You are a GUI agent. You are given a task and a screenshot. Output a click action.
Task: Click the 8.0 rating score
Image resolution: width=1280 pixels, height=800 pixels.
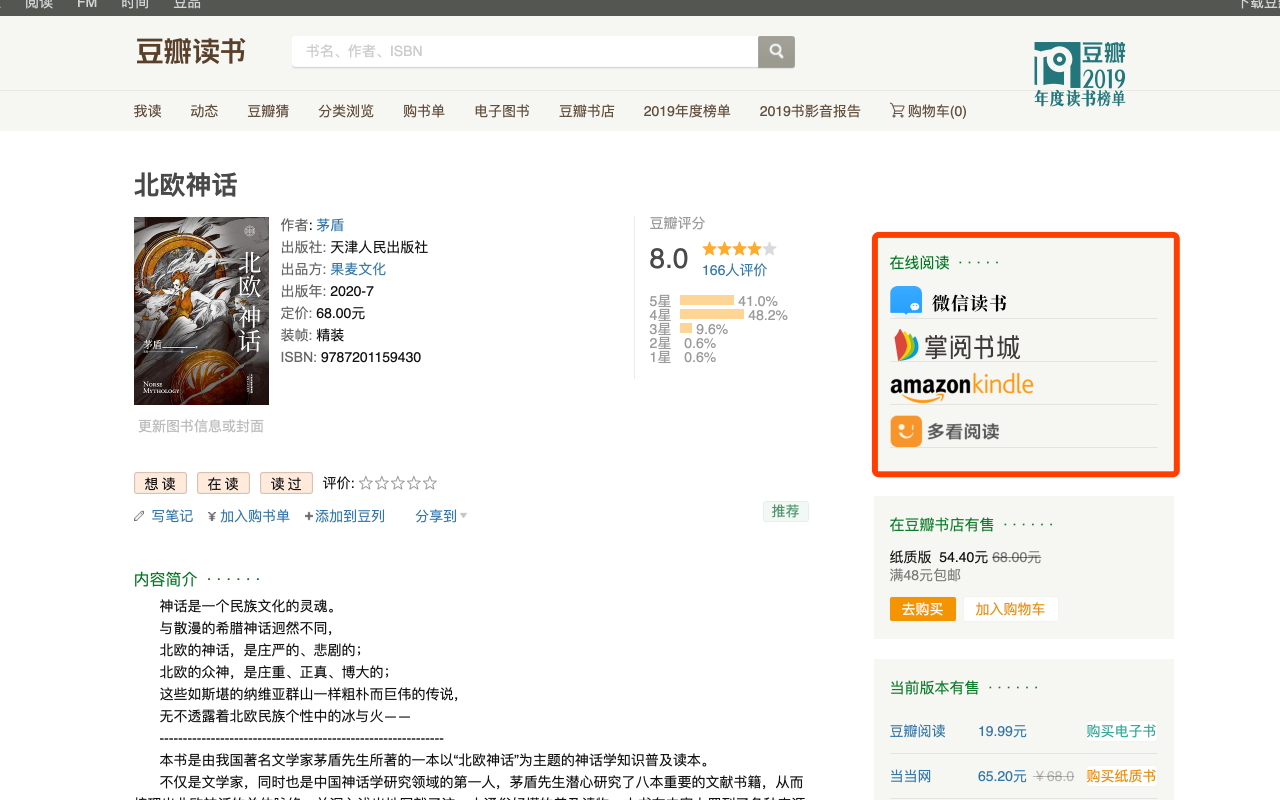pos(668,259)
